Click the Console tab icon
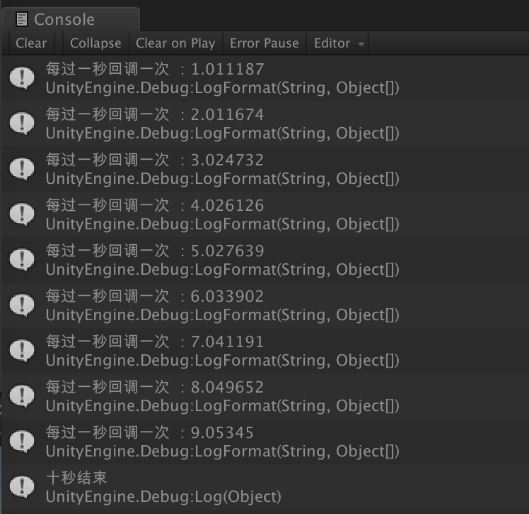This screenshot has height=514, width=529. (x=22, y=19)
